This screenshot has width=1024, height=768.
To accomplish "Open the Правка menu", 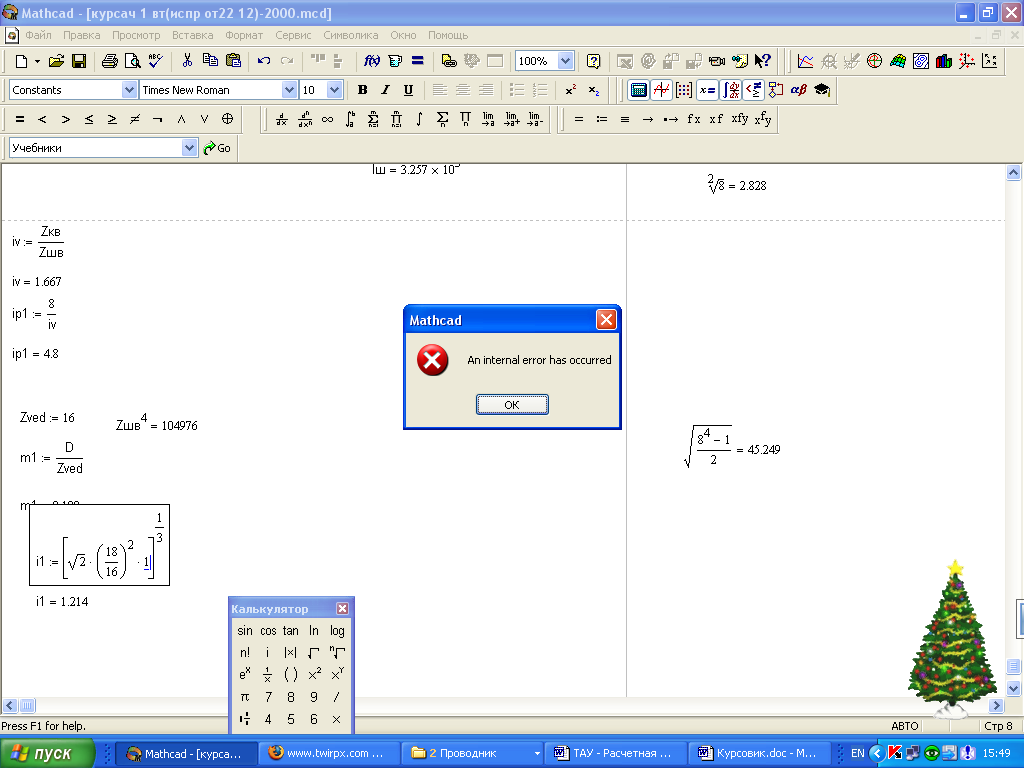I will [82, 35].
